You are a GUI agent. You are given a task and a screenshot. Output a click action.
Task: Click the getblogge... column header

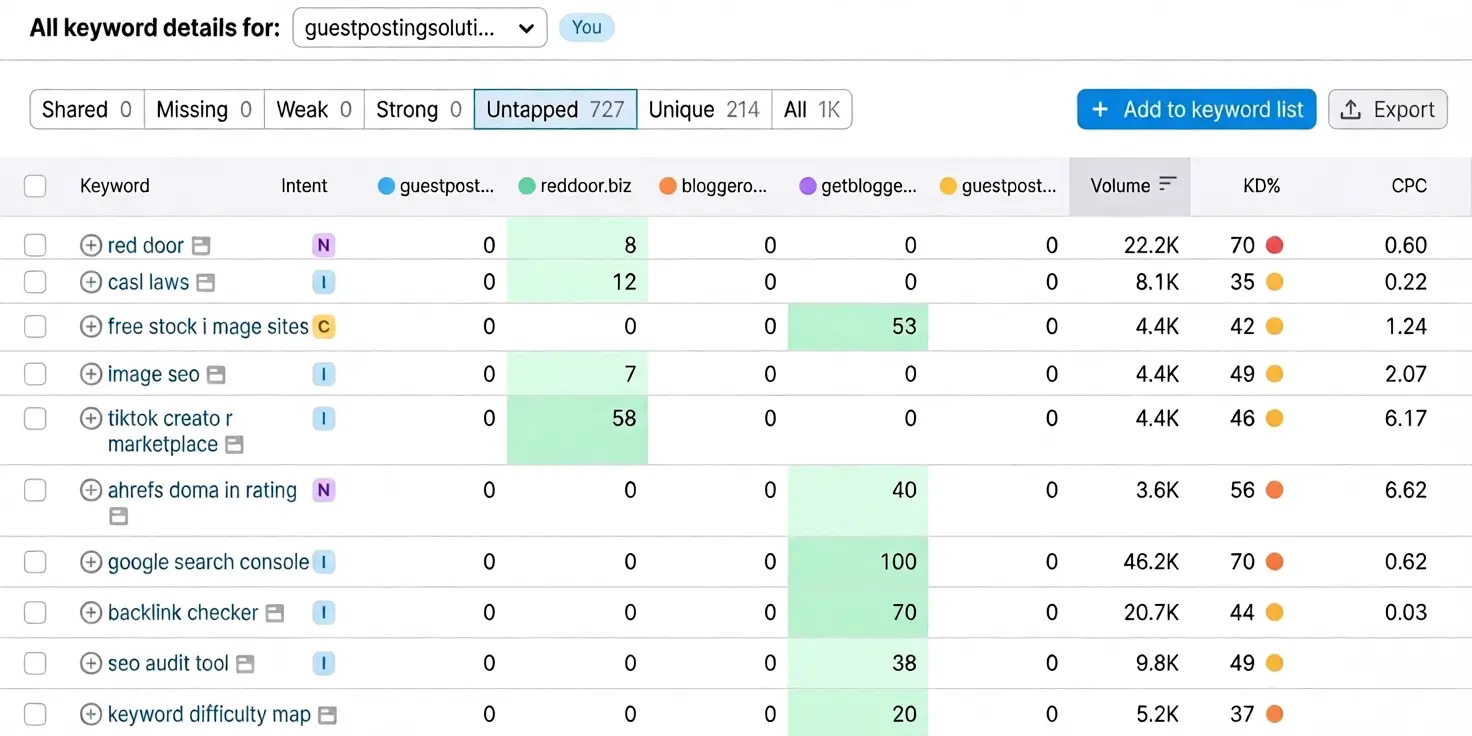(858, 186)
